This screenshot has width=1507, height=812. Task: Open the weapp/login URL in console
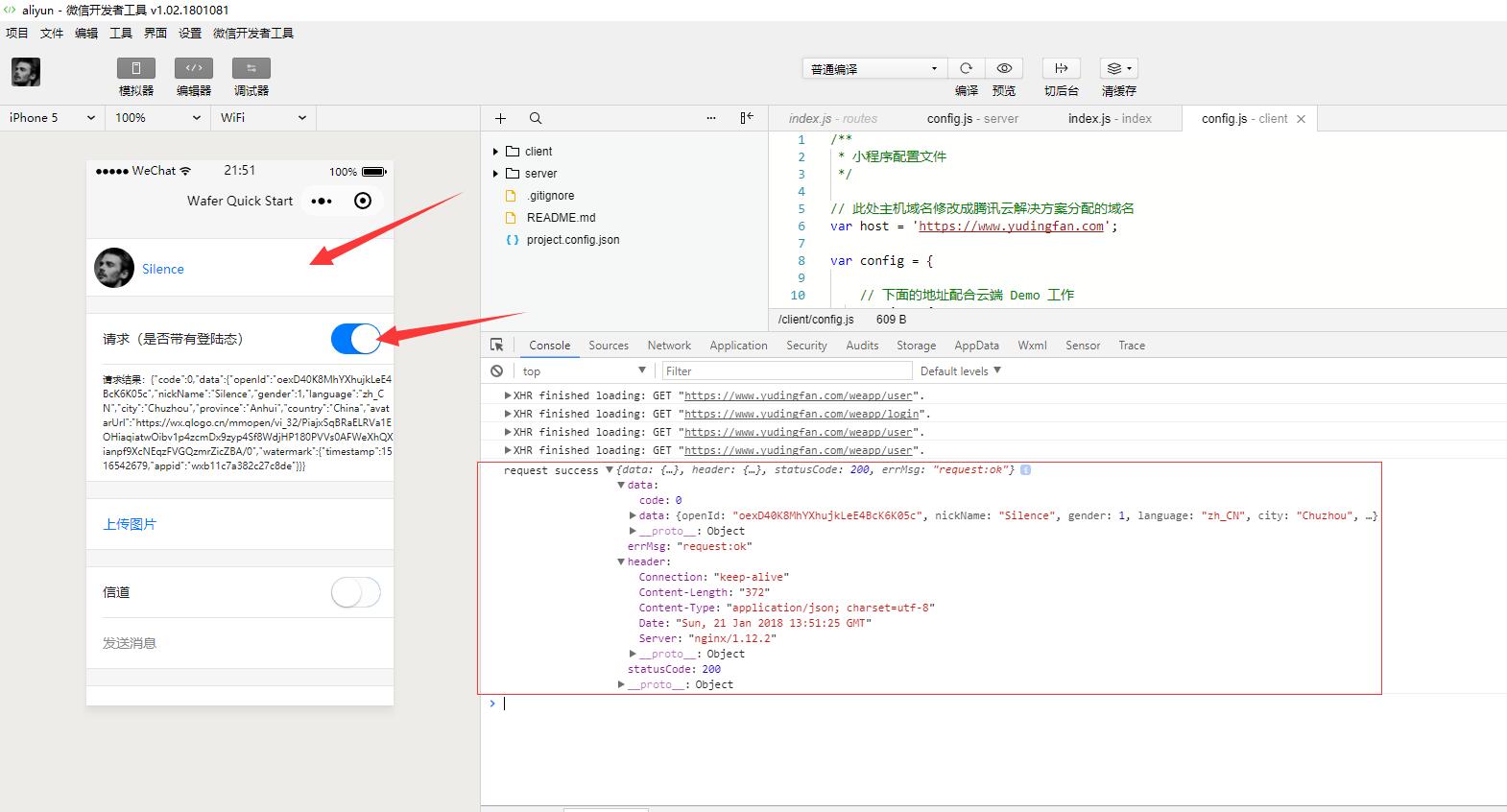click(803, 414)
